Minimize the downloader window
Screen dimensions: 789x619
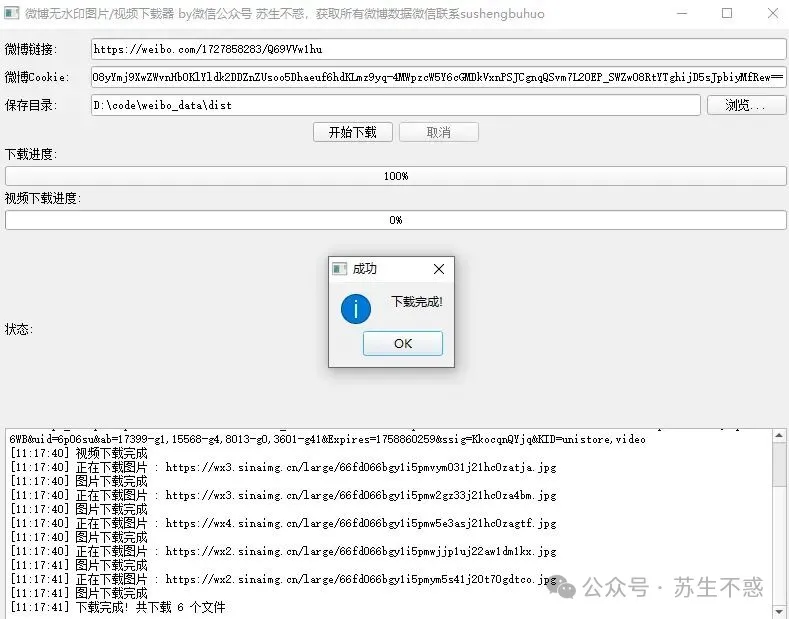pos(682,14)
